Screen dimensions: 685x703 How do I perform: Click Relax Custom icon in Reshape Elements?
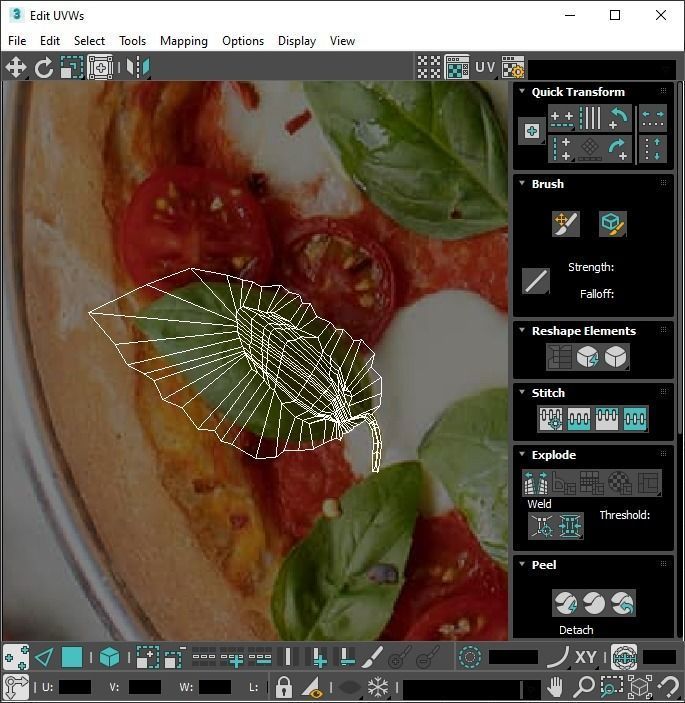[x=616, y=357]
